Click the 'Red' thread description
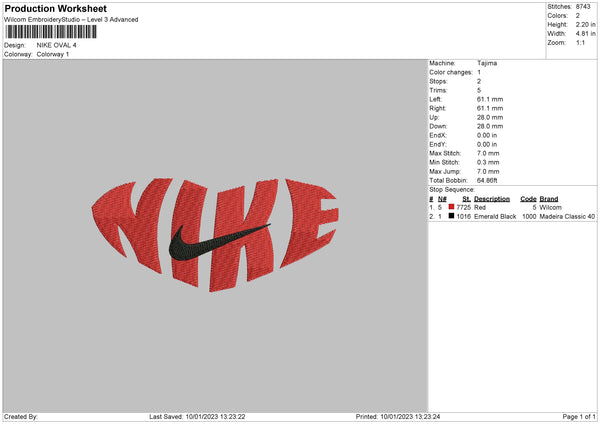This screenshot has height=424, width=600. [480, 208]
